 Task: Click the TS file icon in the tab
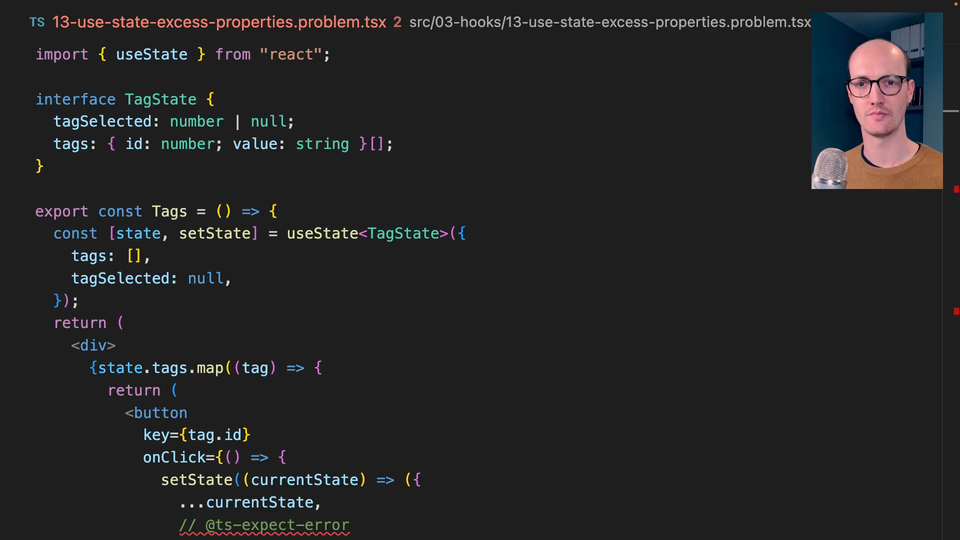click(36, 22)
